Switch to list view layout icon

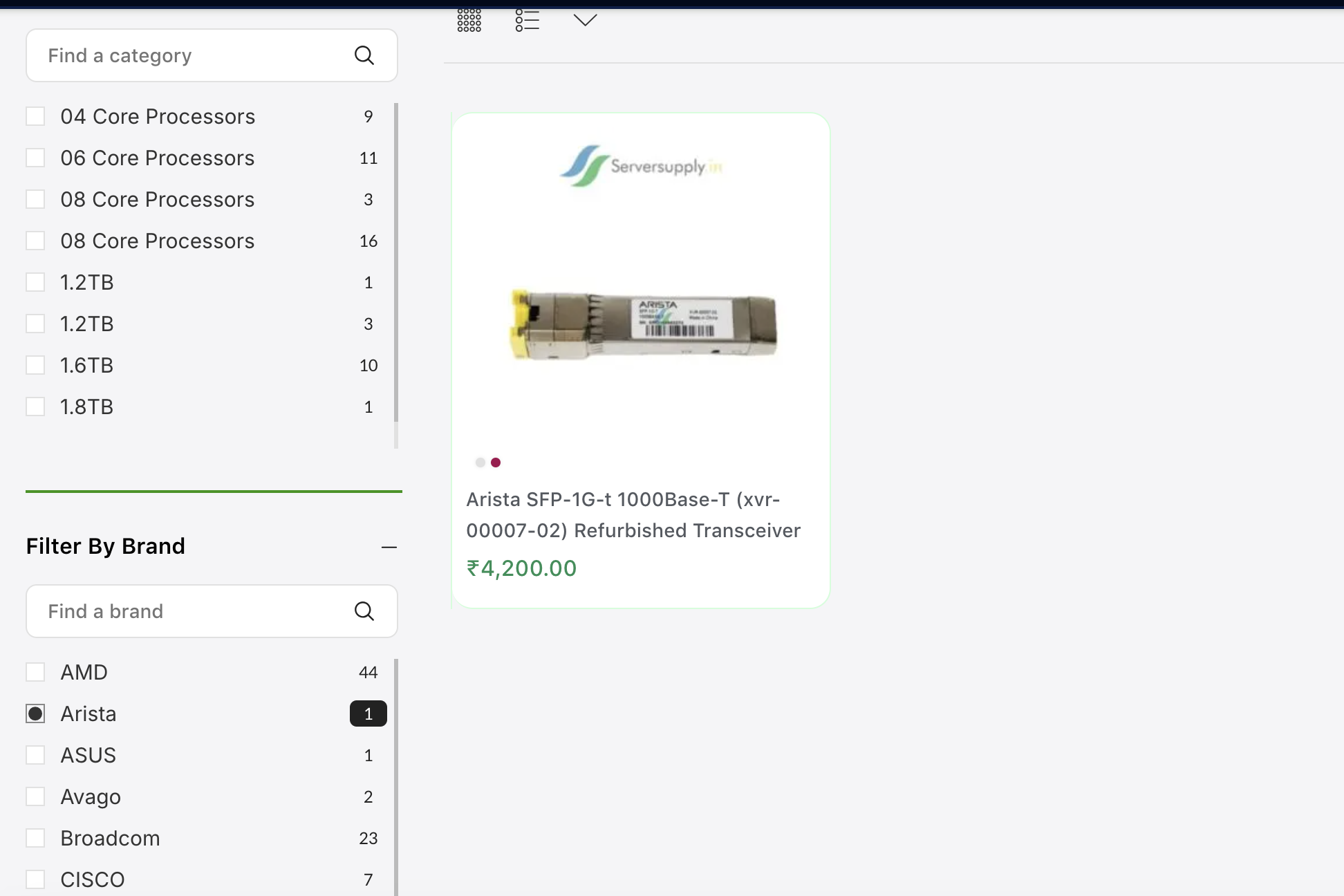(x=527, y=20)
